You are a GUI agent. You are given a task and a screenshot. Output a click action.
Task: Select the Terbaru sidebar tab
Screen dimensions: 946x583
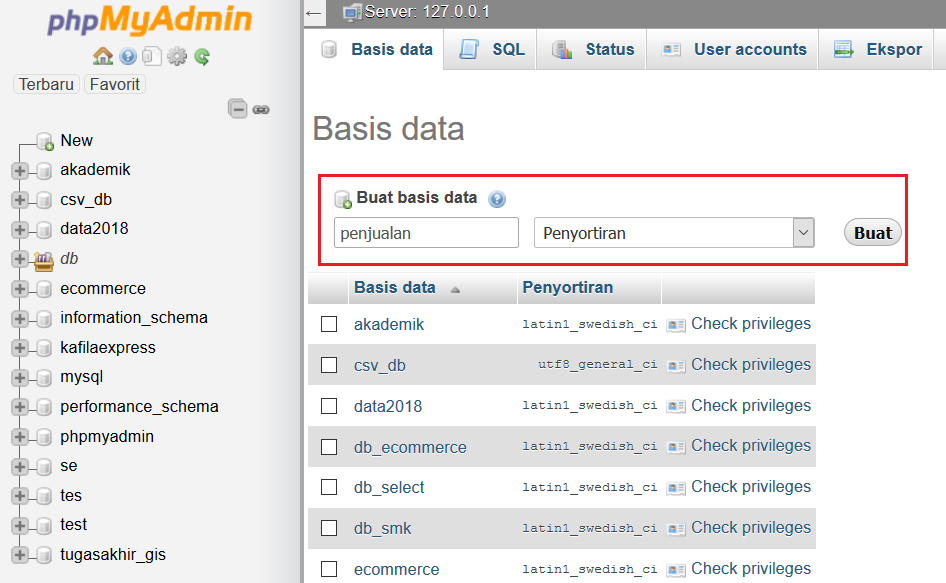(46, 84)
